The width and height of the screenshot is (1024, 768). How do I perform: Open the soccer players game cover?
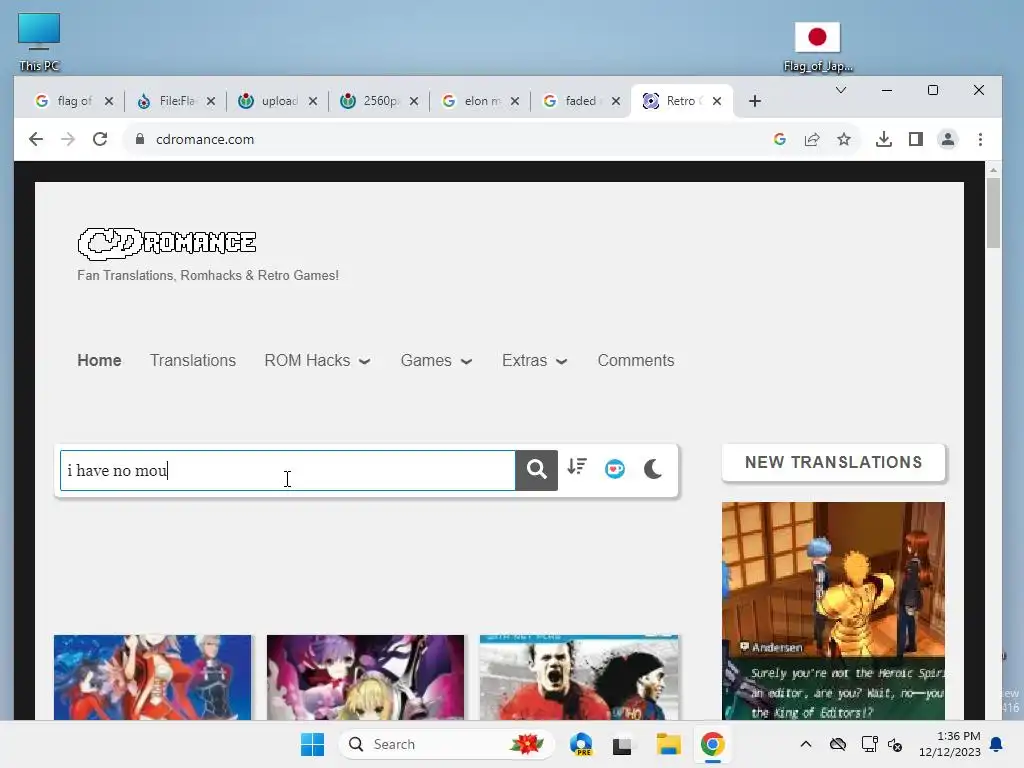pyautogui.click(x=579, y=677)
